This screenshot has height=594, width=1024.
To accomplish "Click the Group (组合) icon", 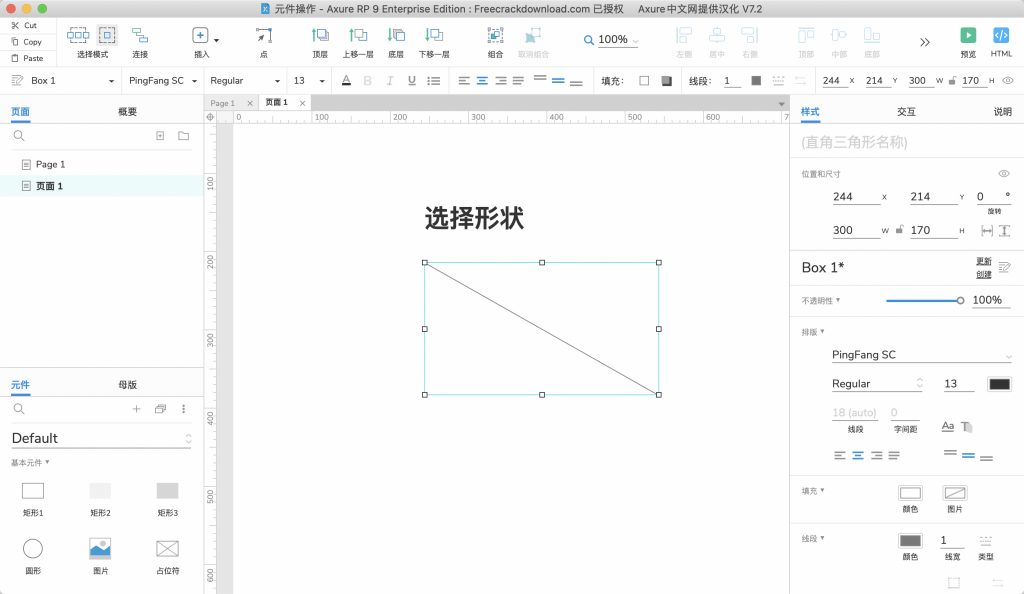I will 495,36.
